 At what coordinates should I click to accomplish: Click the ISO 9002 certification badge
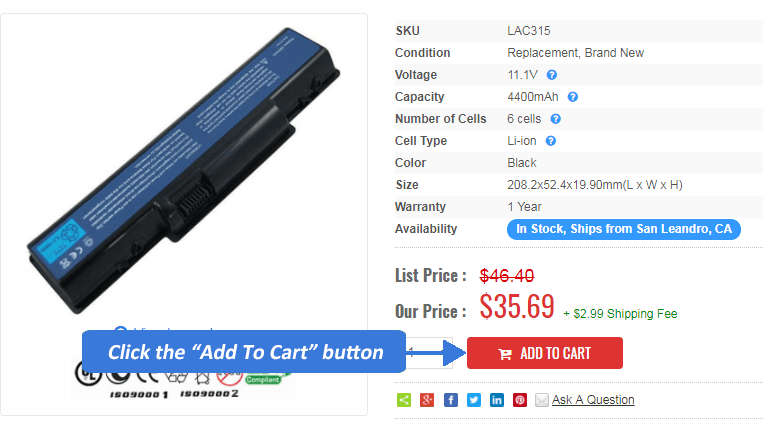[209, 393]
